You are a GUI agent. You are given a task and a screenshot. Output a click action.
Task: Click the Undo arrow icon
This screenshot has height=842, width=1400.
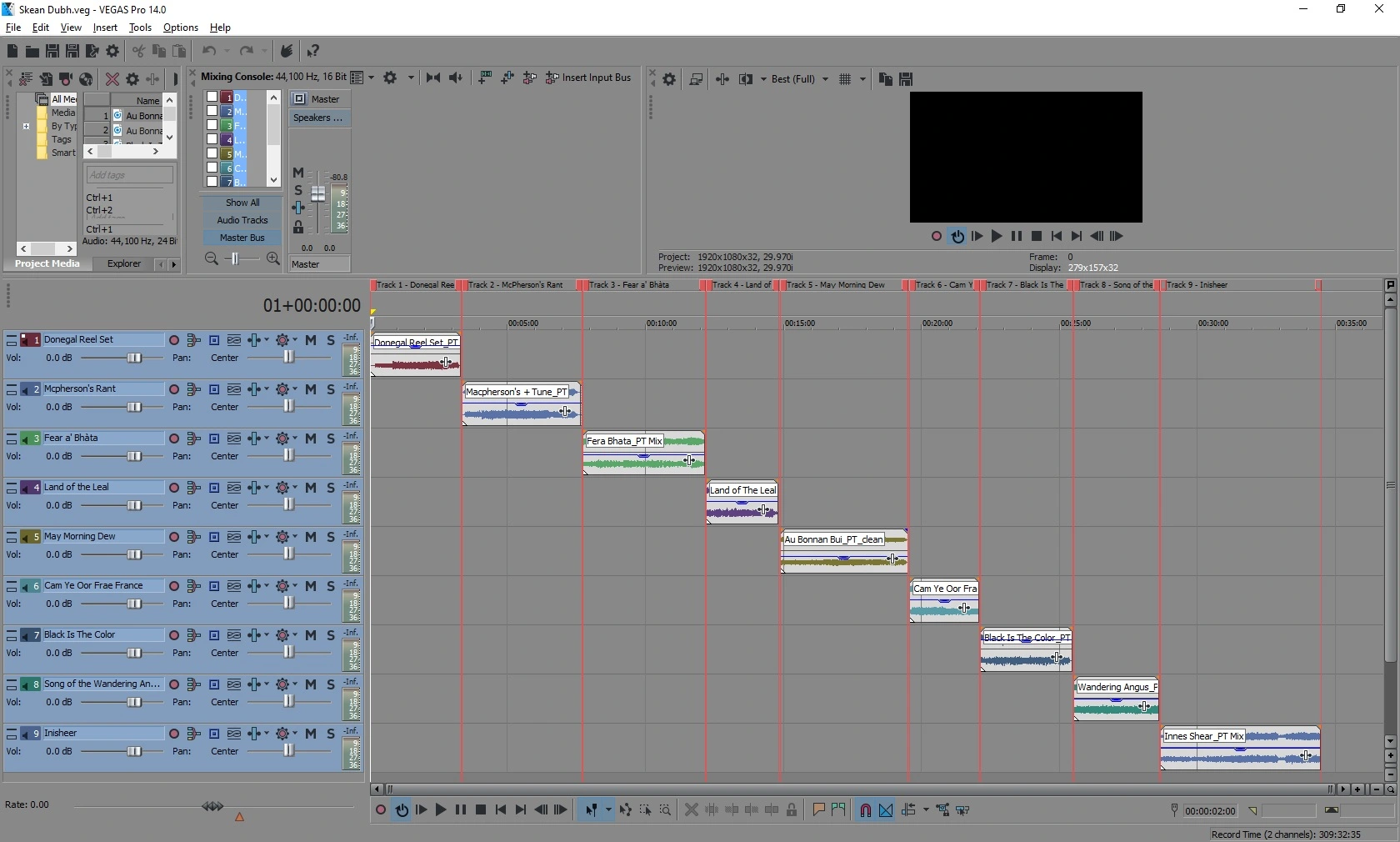(x=209, y=51)
